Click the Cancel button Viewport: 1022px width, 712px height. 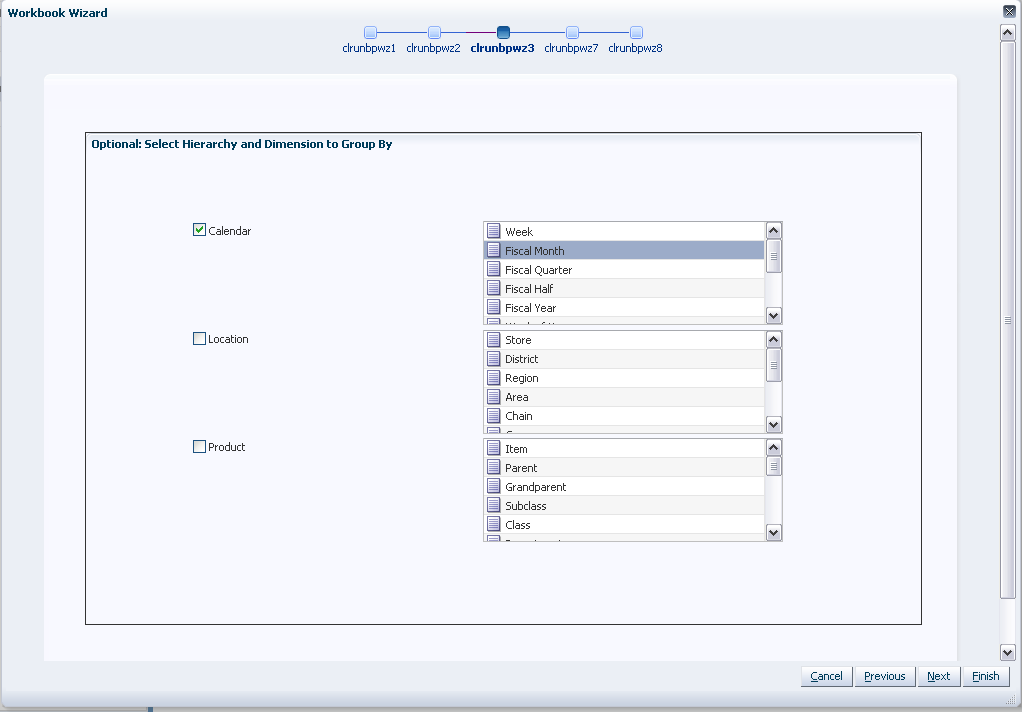[x=826, y=676]
